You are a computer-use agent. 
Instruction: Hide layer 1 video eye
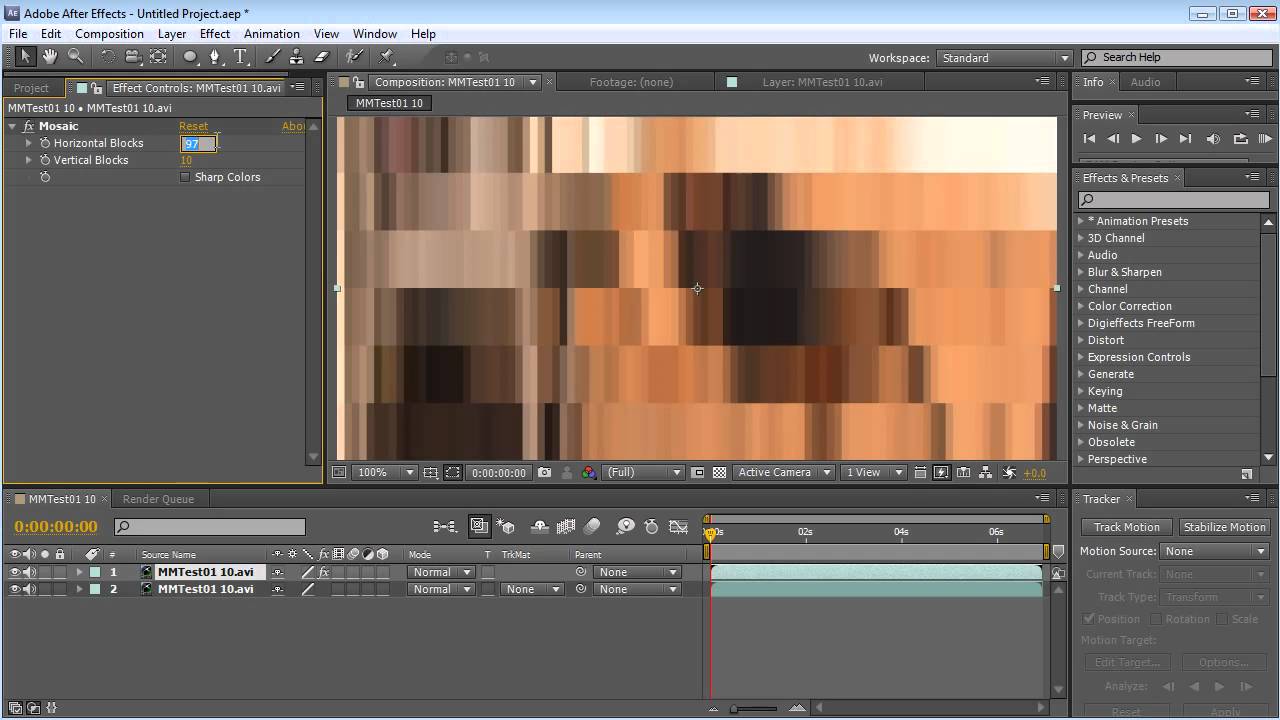[x=15, y=572]
